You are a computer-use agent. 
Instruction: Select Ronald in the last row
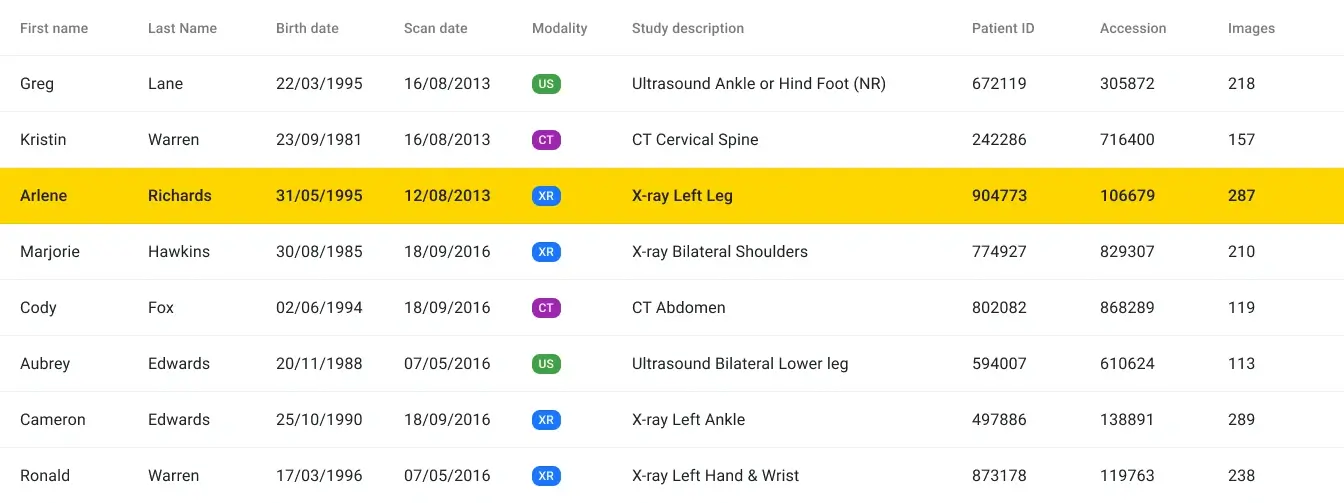coord(45,476)
